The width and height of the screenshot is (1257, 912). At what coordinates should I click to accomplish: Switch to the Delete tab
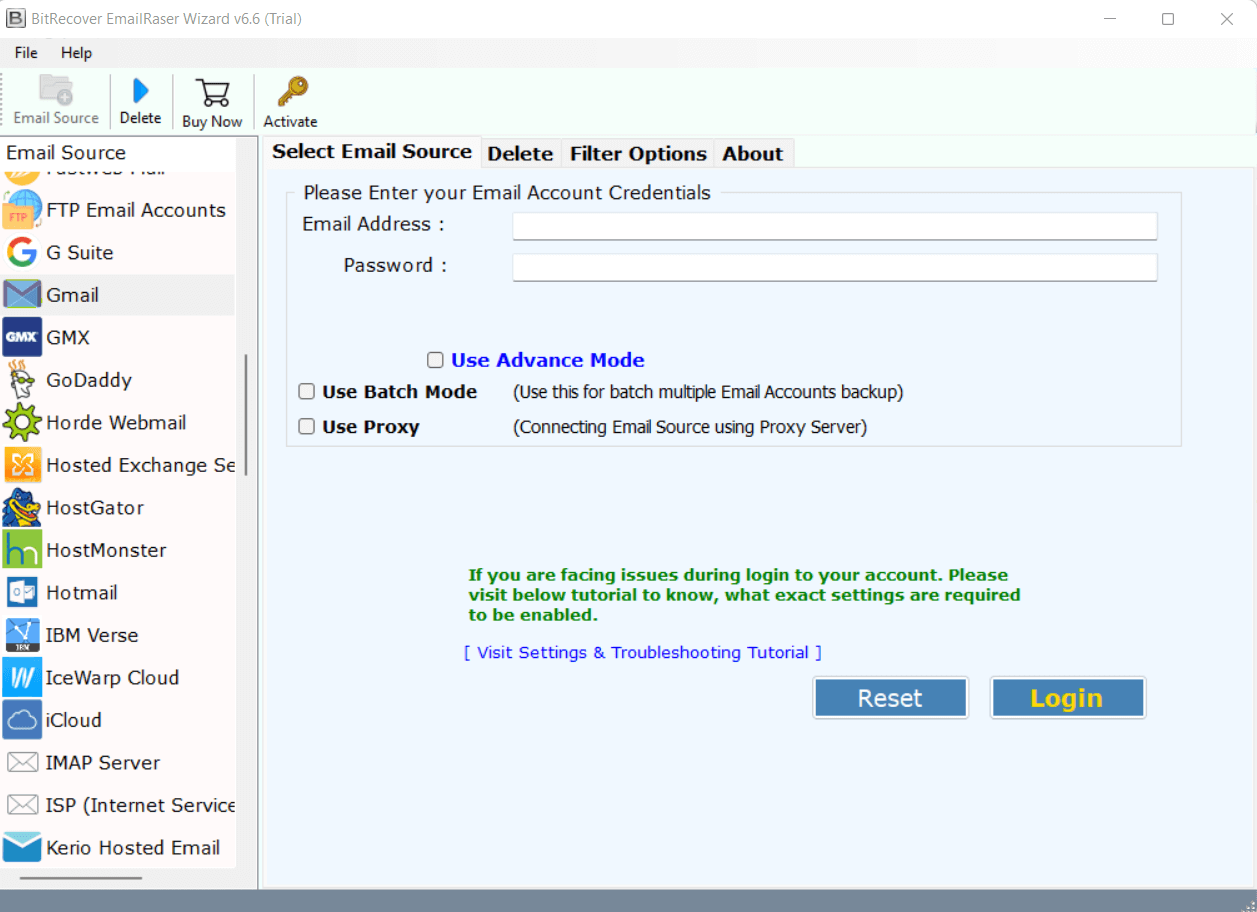point(520,153)
